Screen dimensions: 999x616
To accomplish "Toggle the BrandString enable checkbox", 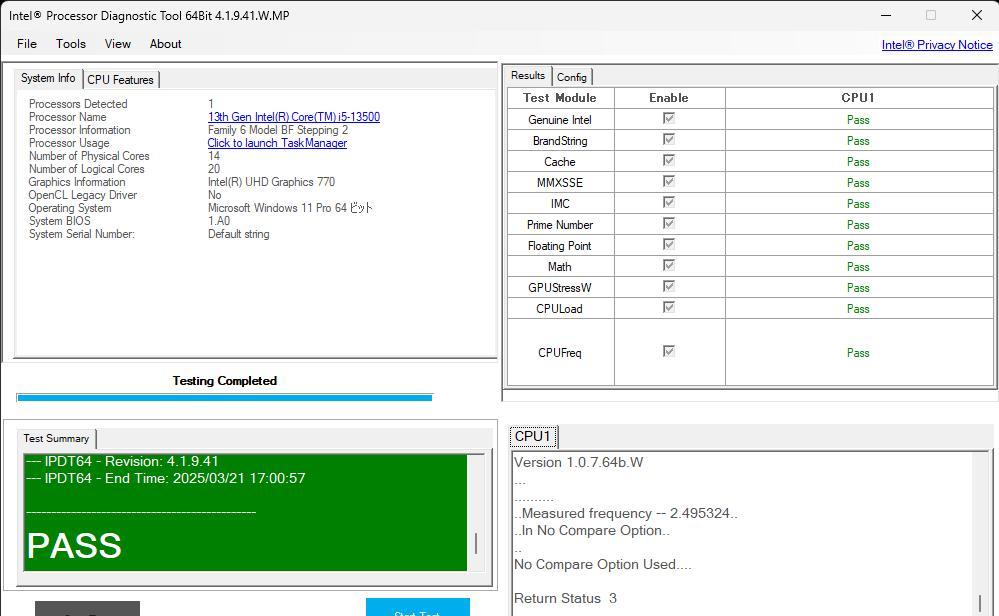I will [x=668, y=140].
